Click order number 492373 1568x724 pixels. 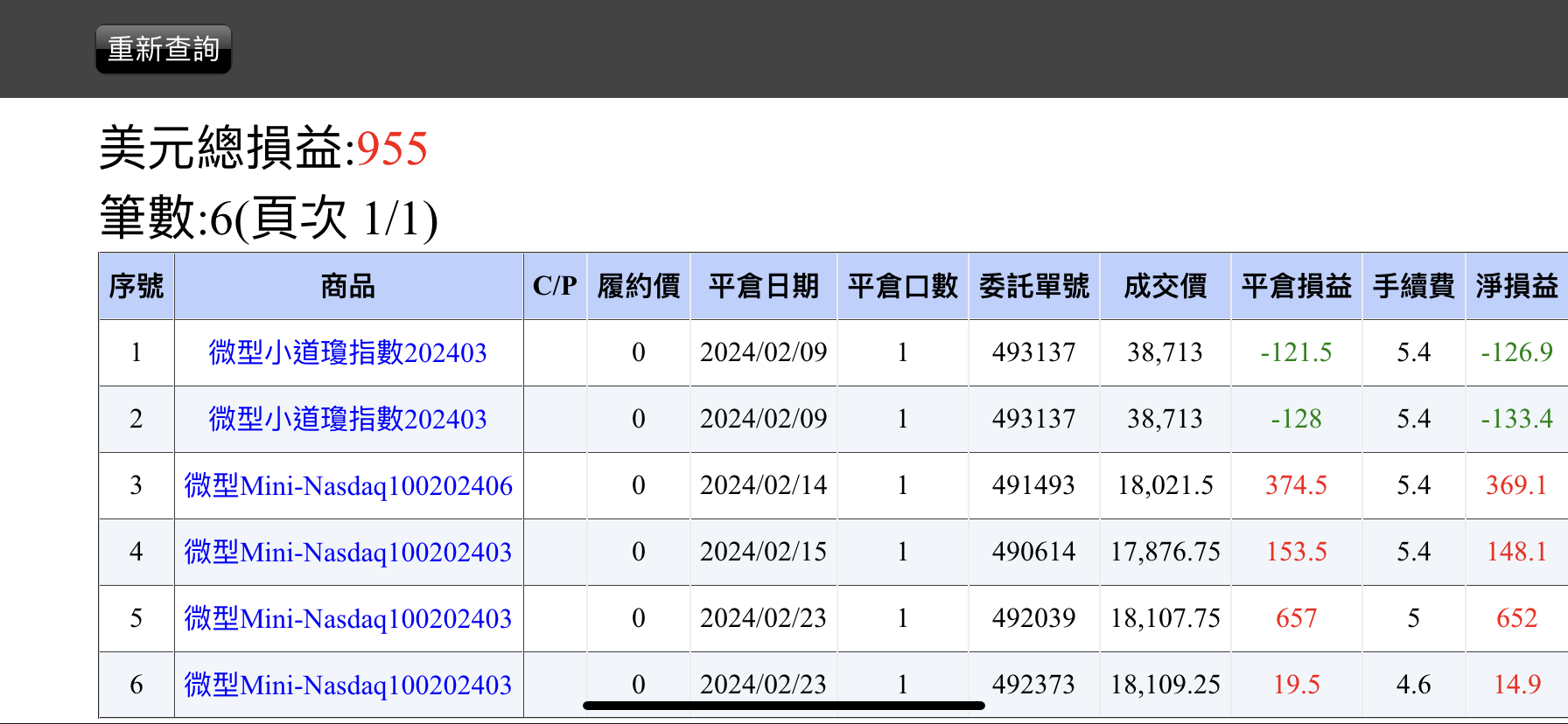point(1033,685)
